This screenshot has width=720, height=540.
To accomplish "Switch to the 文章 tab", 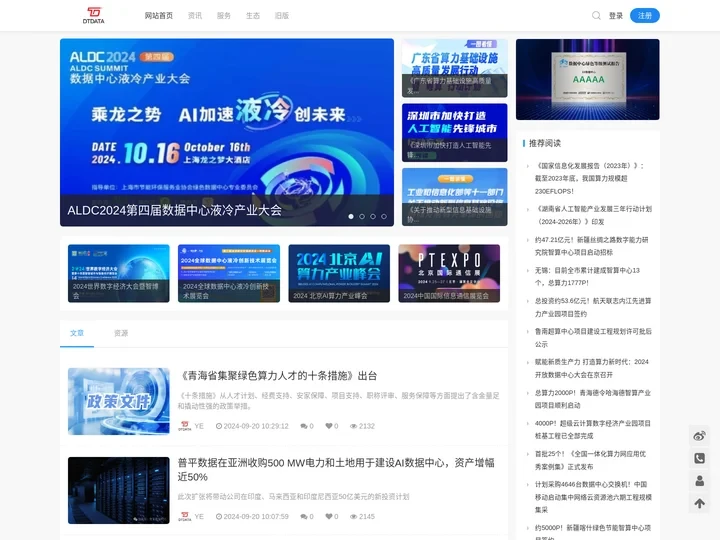I will click(x=77, y=333).
